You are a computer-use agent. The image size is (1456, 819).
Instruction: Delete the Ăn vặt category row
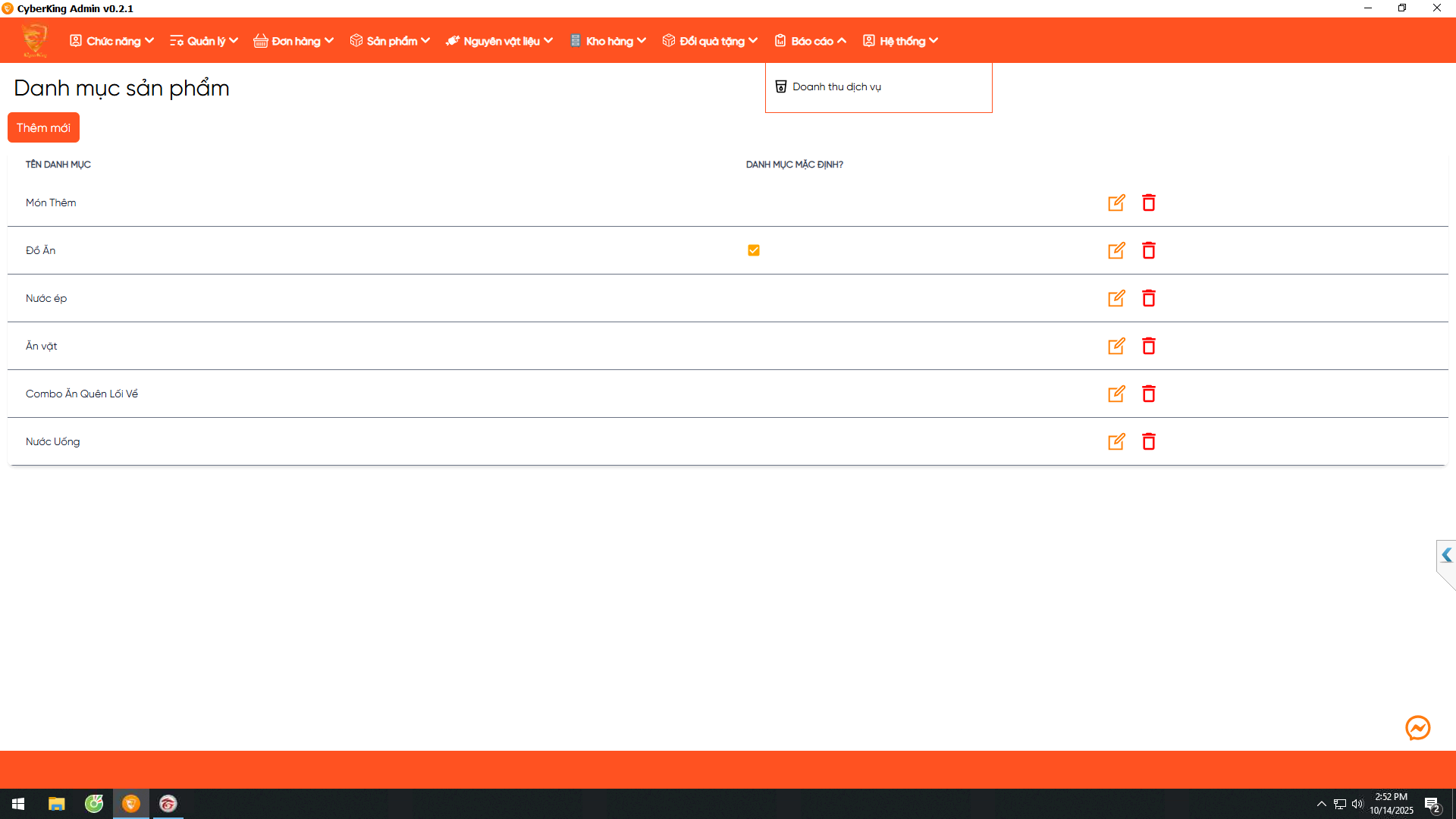[1149, 346]
